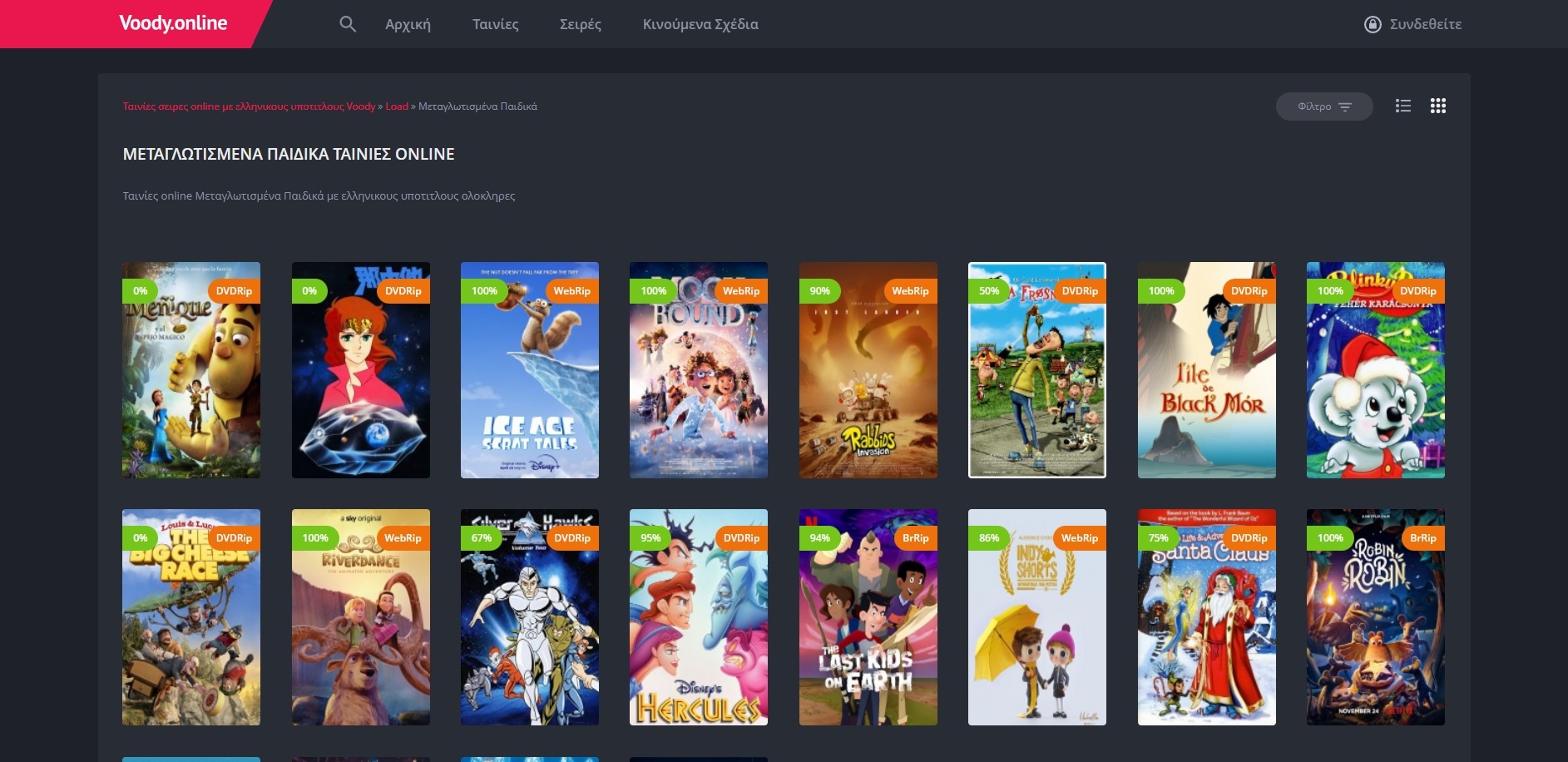Select The Big Cheese Race poster
Viewport: 1568px width, 762px height.
point(191,617)
